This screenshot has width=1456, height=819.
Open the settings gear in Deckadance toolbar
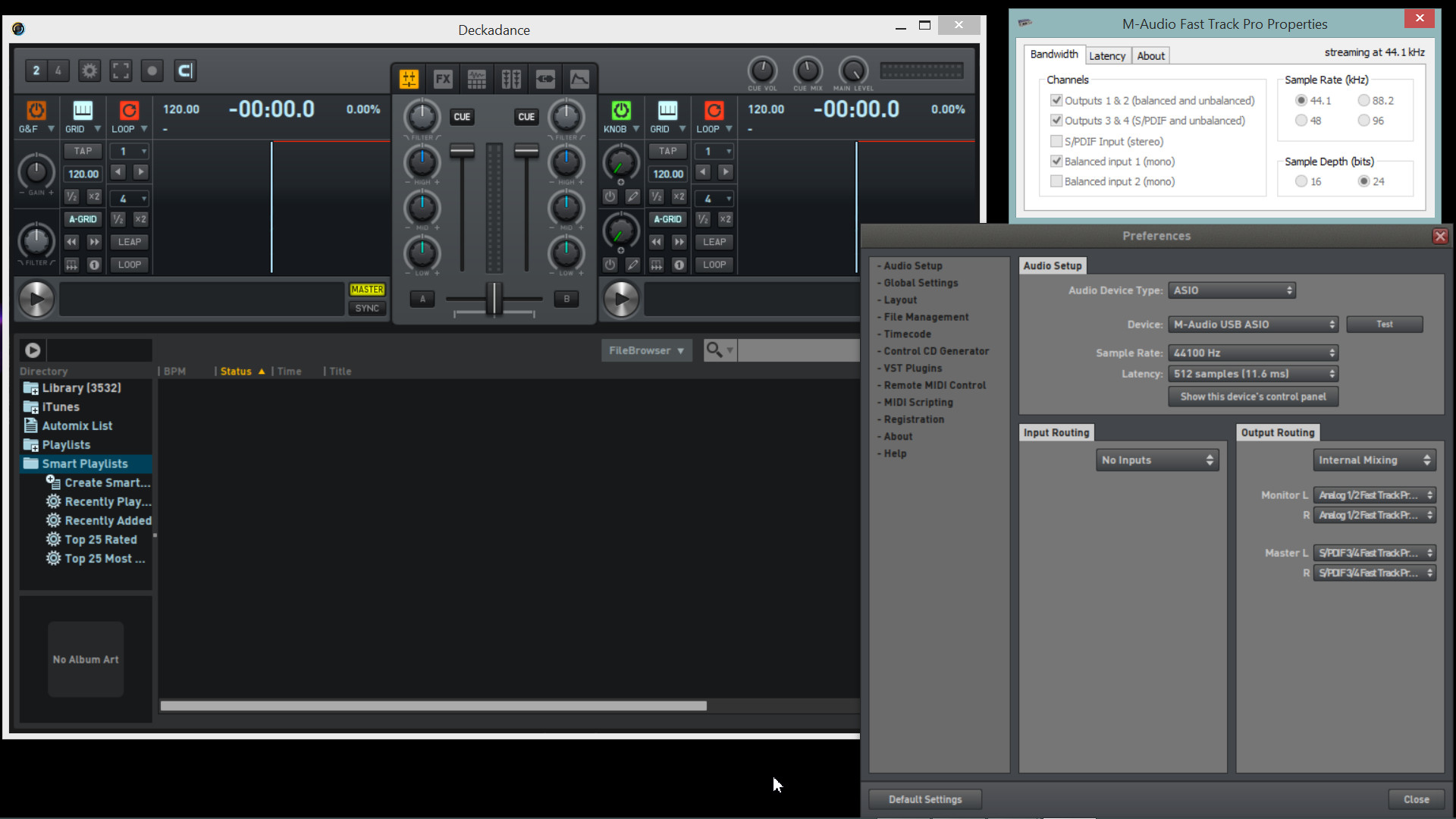pos(89,71)
